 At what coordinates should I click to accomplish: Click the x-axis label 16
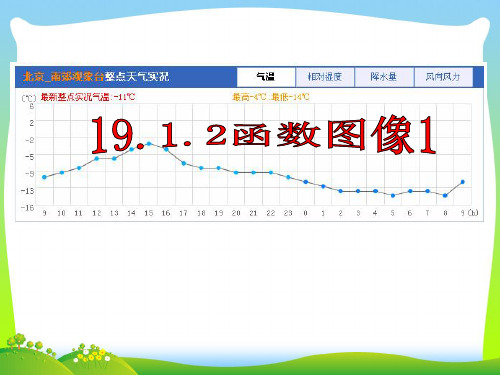point(166,213)
